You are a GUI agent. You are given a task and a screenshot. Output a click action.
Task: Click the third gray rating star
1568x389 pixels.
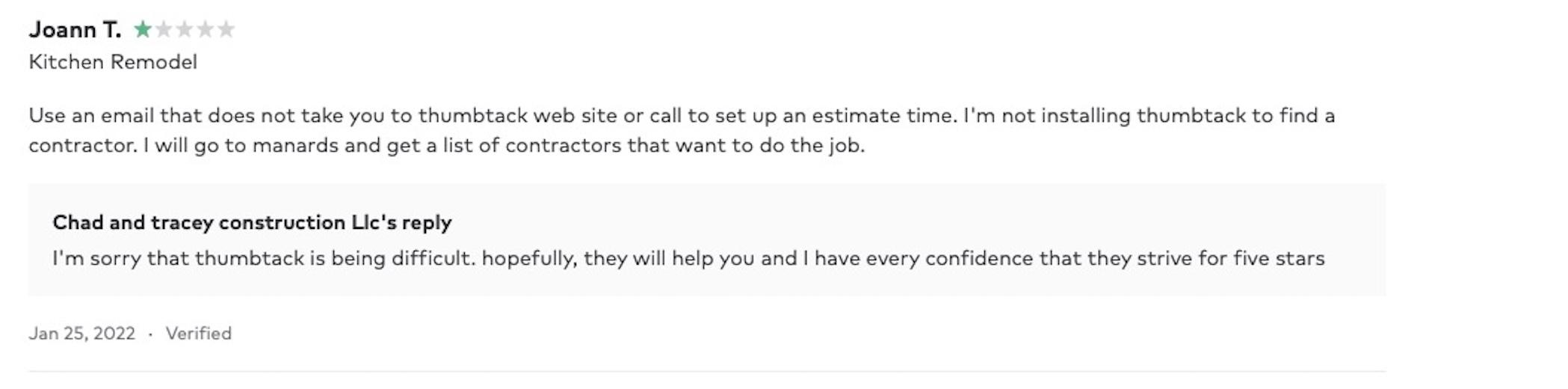tap(184, 30)
